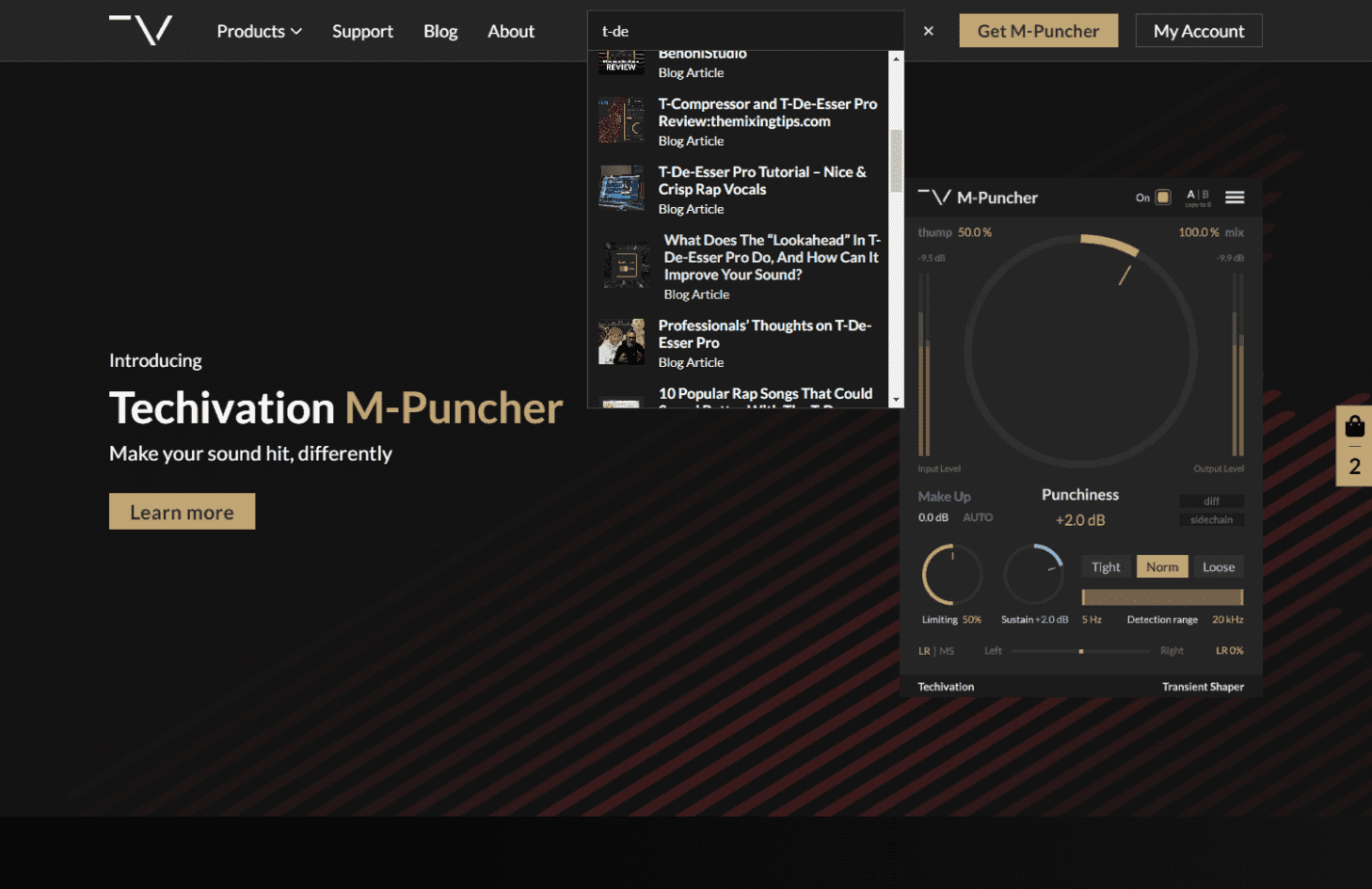Viewport: 1372px width, 889px height.
Task: Open the Support menu item
Action: click(x=362, y=31)
